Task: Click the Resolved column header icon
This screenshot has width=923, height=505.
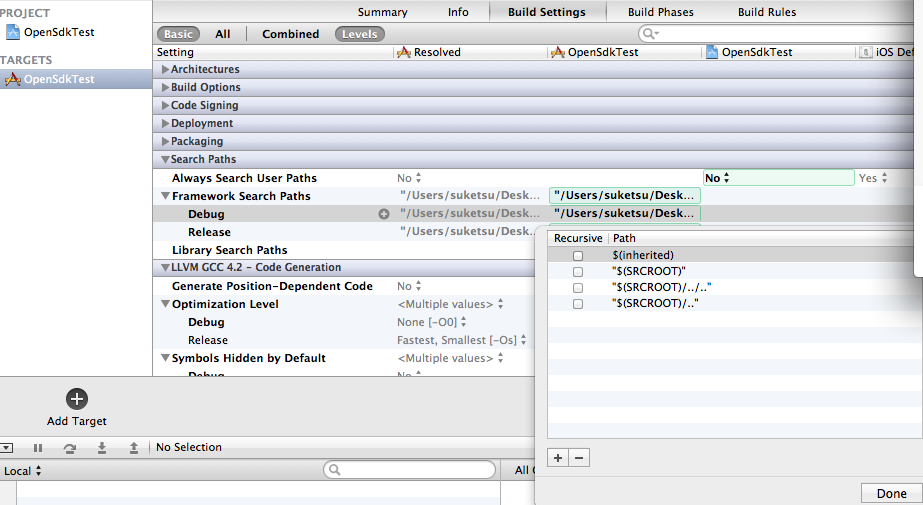Action: pos(404,52)
